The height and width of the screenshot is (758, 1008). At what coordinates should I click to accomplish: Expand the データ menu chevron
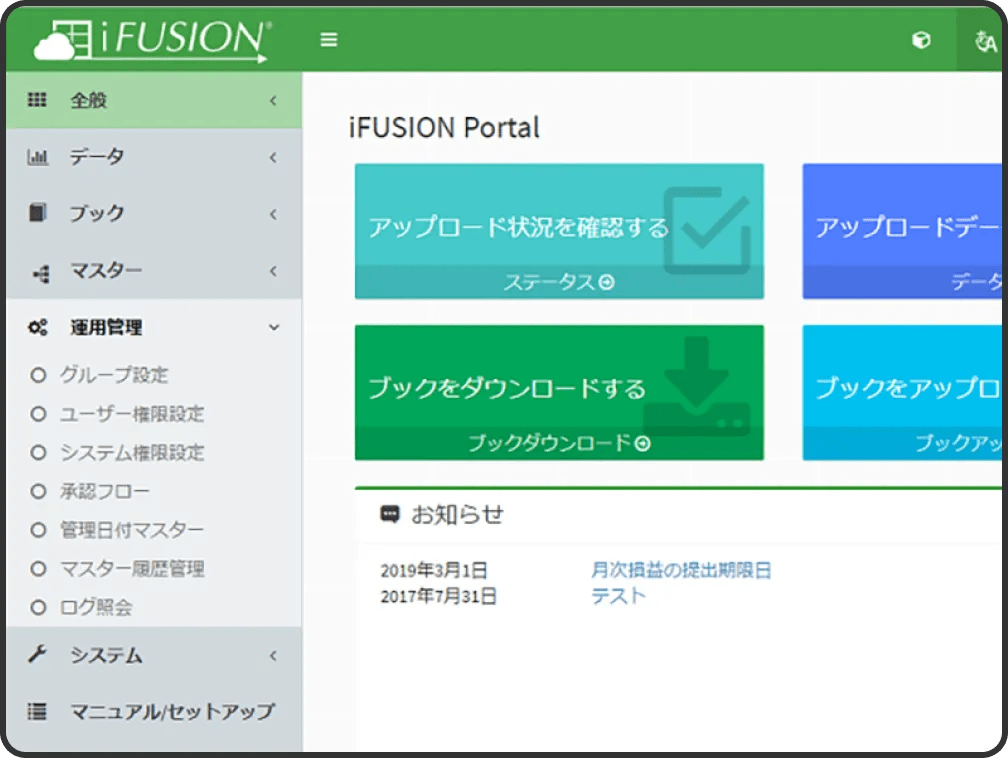[274, 158]
